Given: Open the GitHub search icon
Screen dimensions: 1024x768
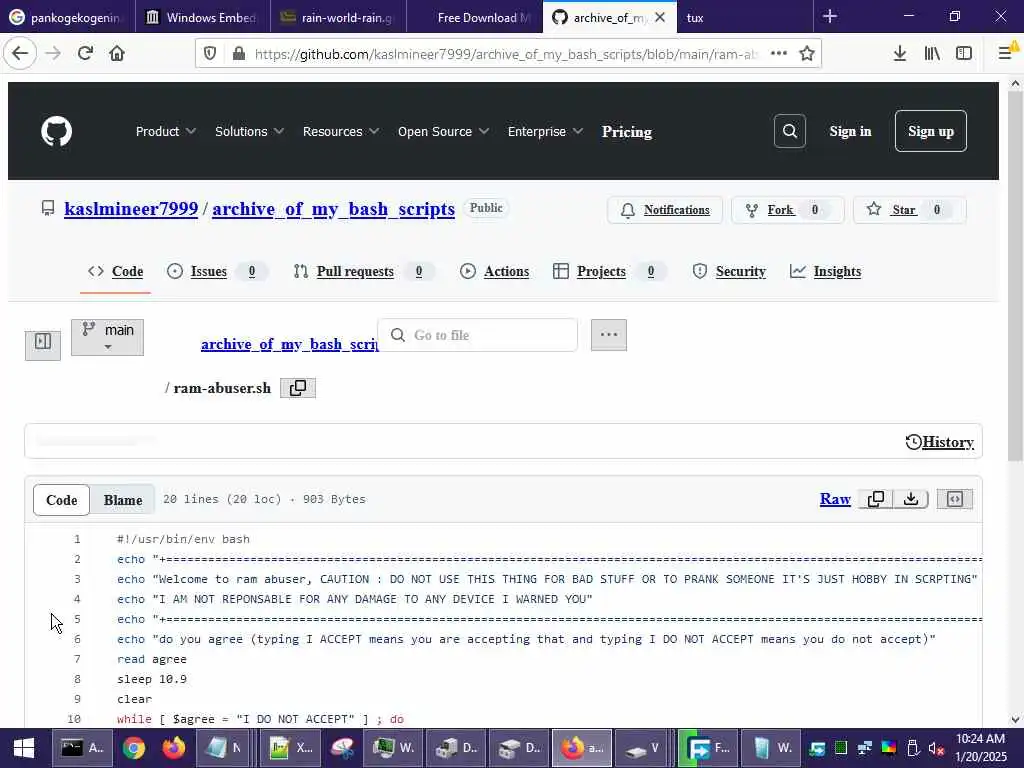Looking at the screenshot, I should pyautogui.click(x=790, y=131).
